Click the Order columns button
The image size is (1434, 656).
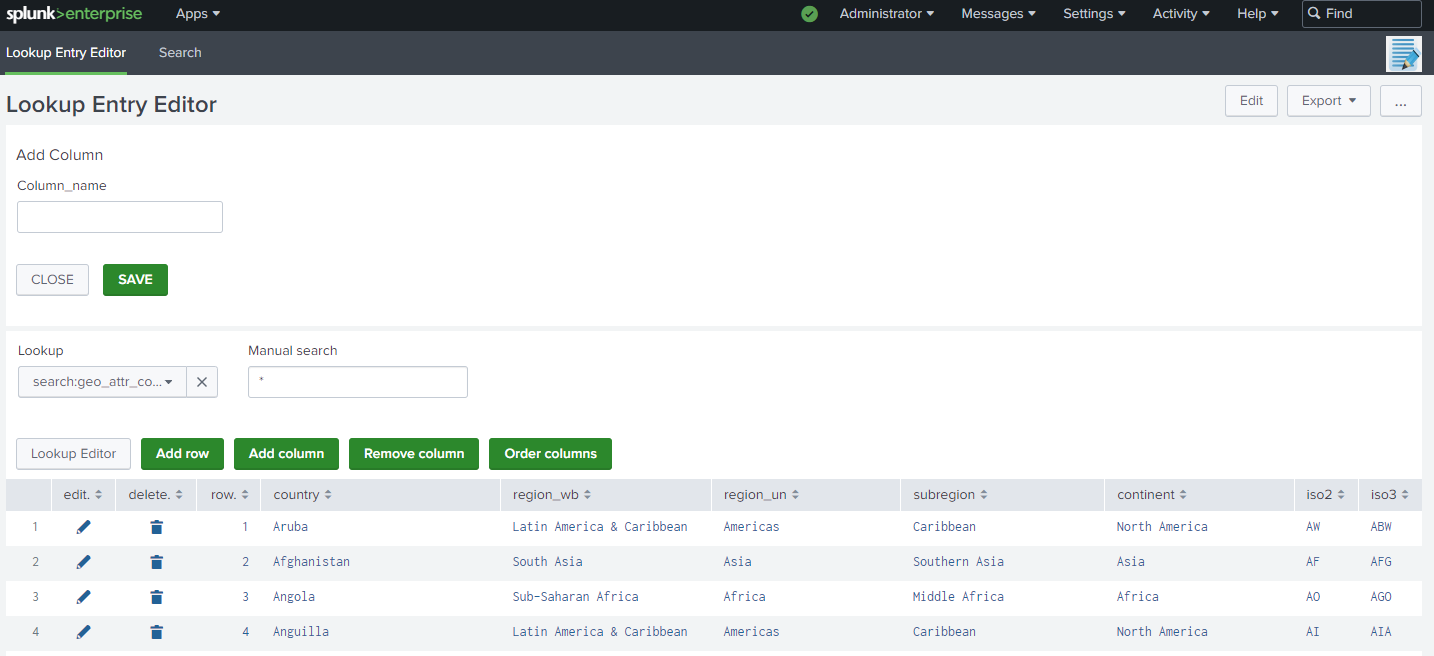(550, 454)
